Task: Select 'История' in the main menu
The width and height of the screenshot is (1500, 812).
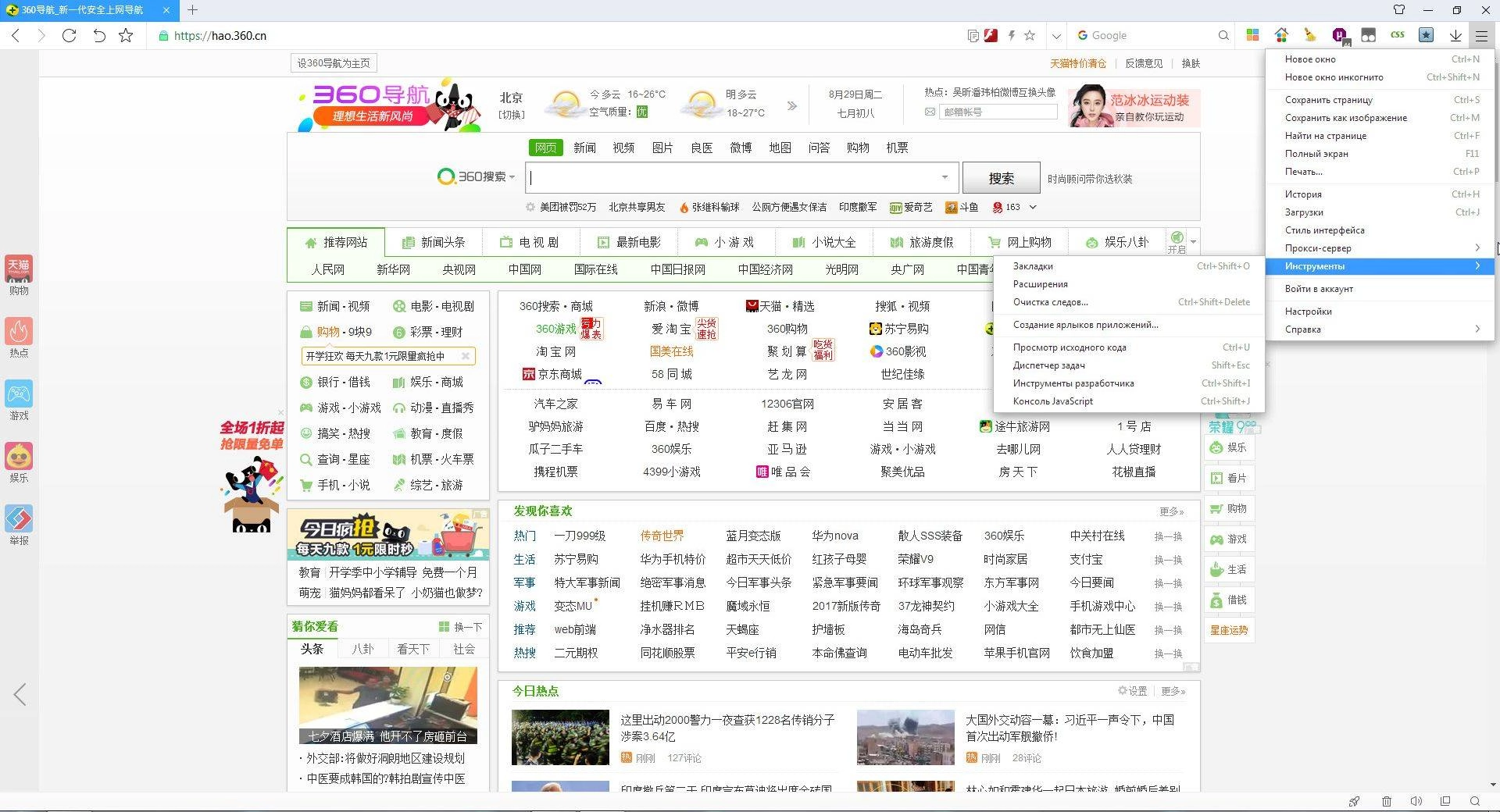Action: pos(1380,194)
